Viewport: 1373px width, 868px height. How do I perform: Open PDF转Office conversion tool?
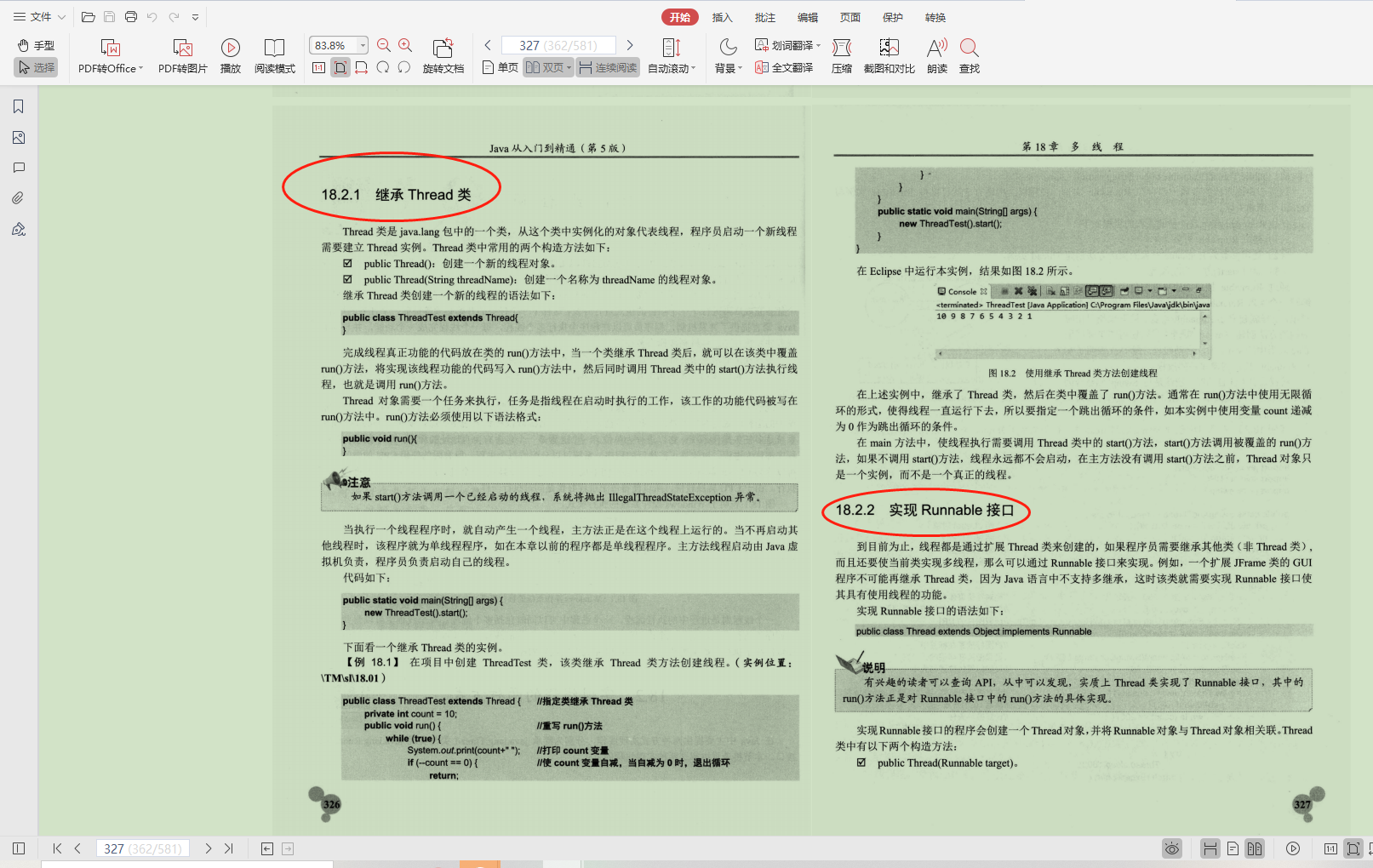click(110, 56)
